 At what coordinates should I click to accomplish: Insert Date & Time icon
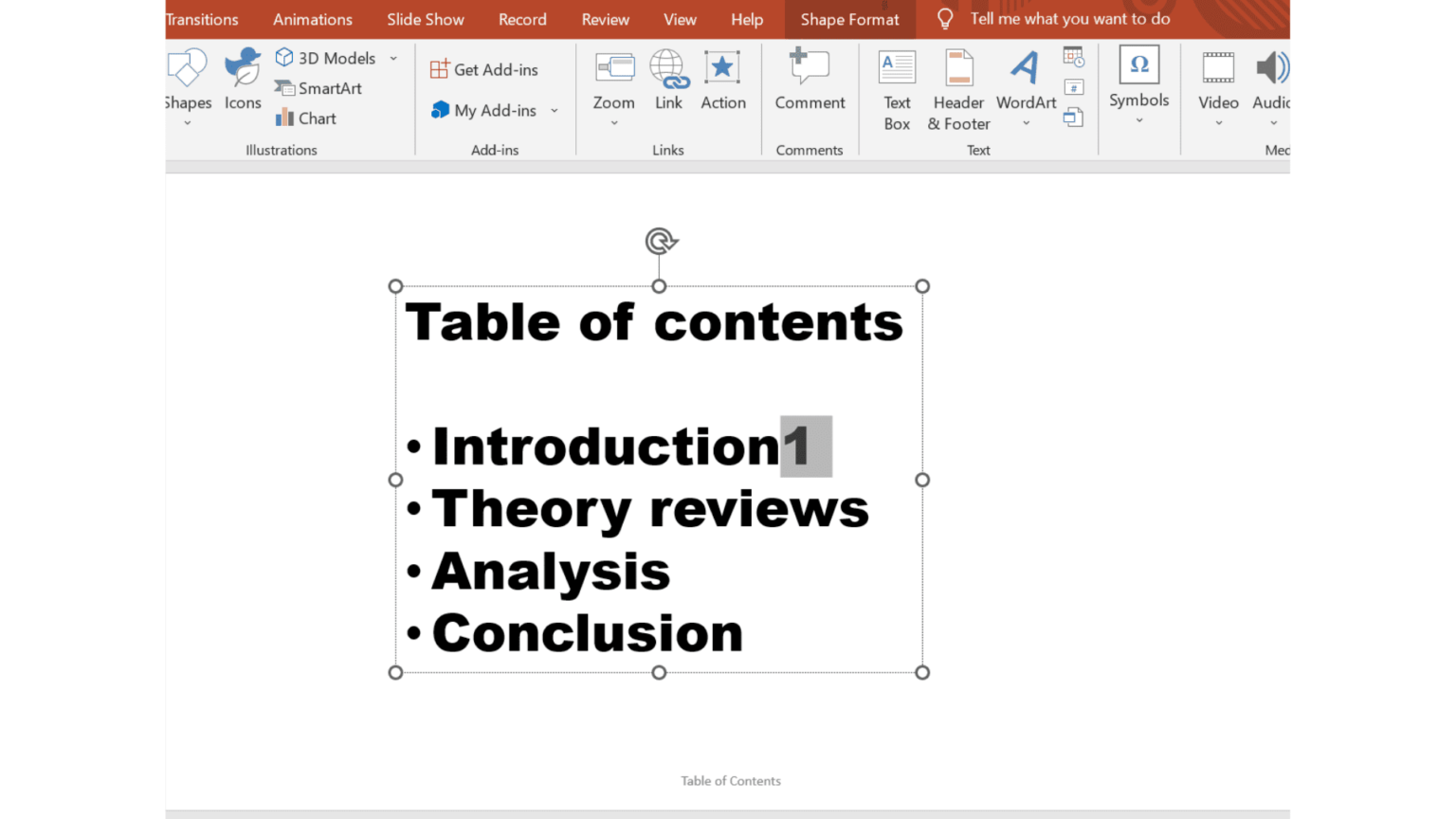[1073, 58]
